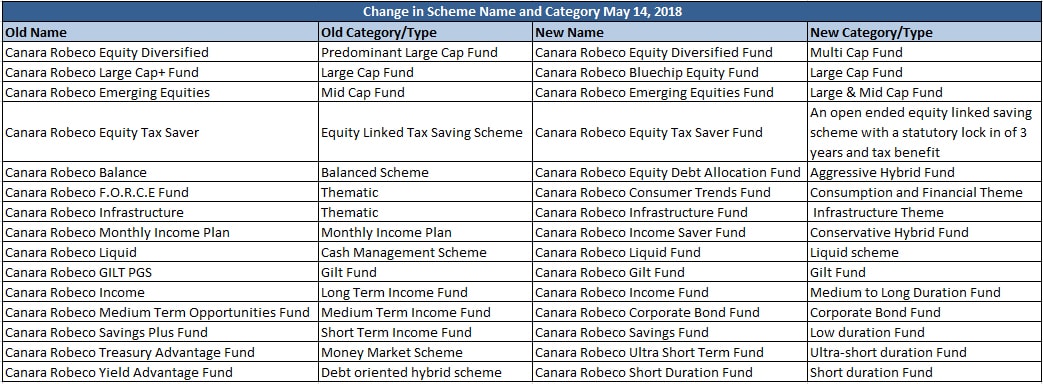Select the 'Canara Robeco Bluechip Equity Fund' cell
This screenshot has height=384, width=1043.
coord(670,72)
